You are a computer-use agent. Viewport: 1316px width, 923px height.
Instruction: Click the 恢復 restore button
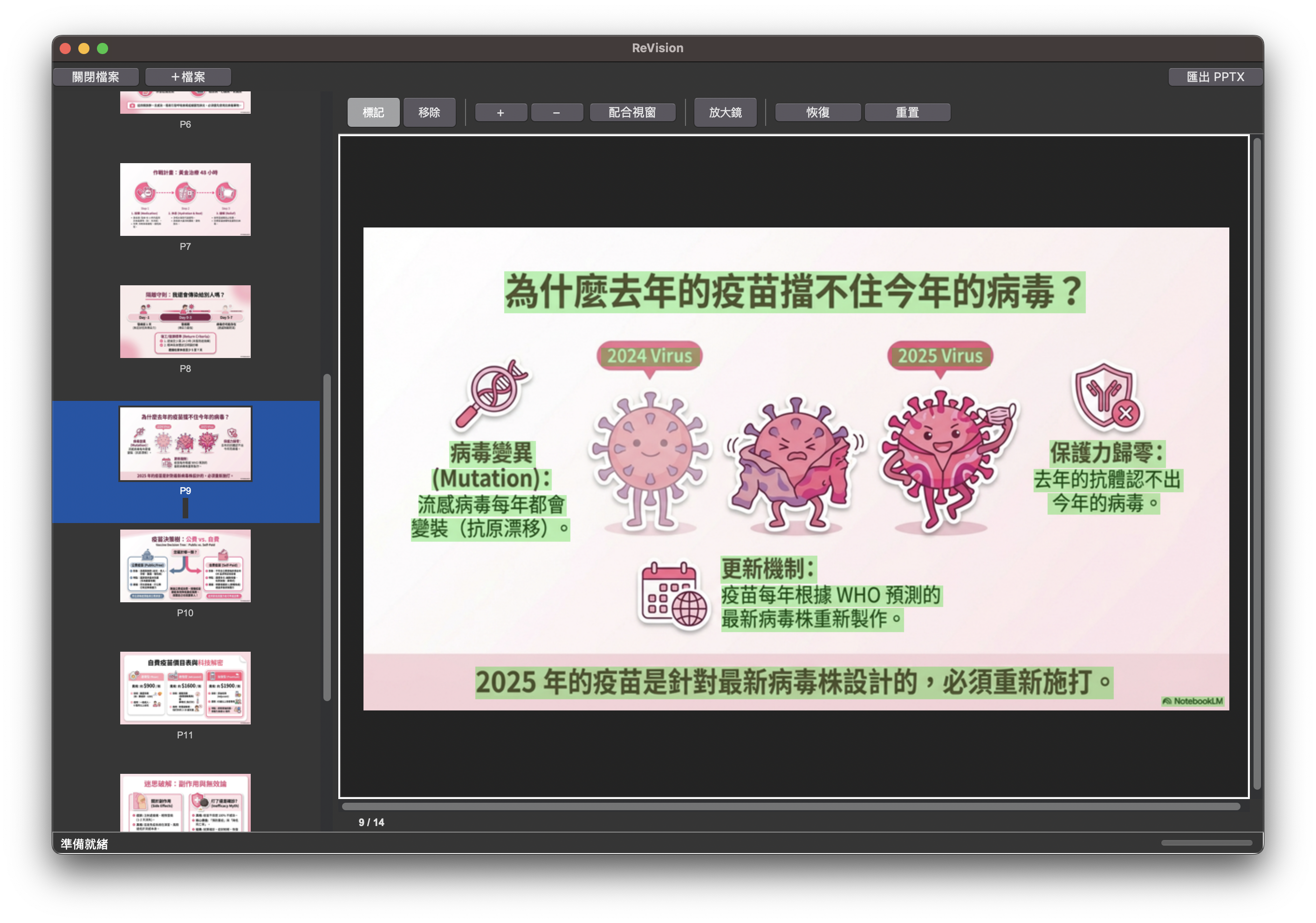(x=817, y=112)
